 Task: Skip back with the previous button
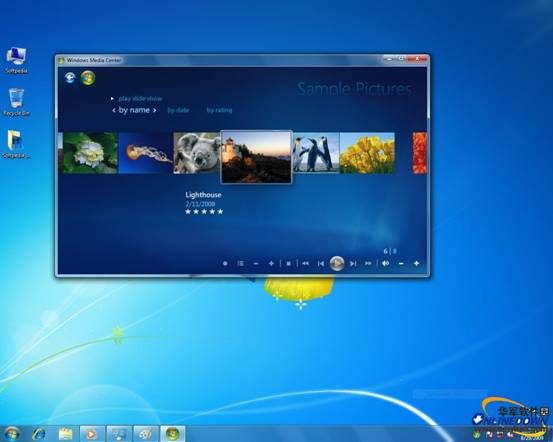[321, 264]
